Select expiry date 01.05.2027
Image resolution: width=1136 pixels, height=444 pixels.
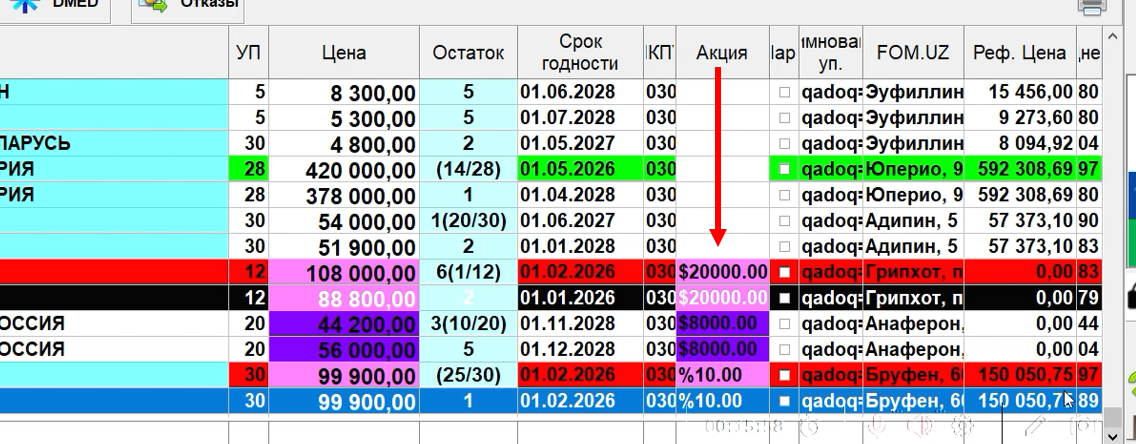pyautogui.click(x=581, y=143)
